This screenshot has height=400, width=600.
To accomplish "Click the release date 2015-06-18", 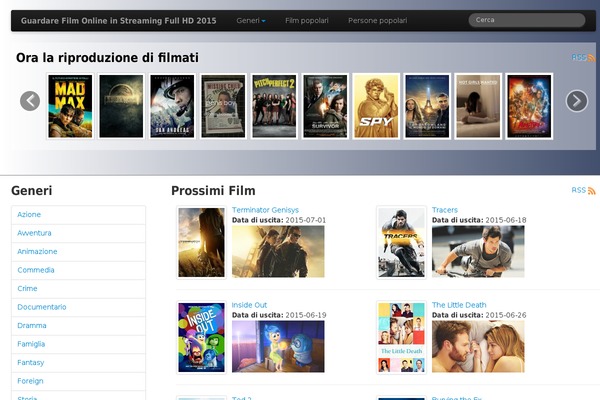I will click(506, 220).
